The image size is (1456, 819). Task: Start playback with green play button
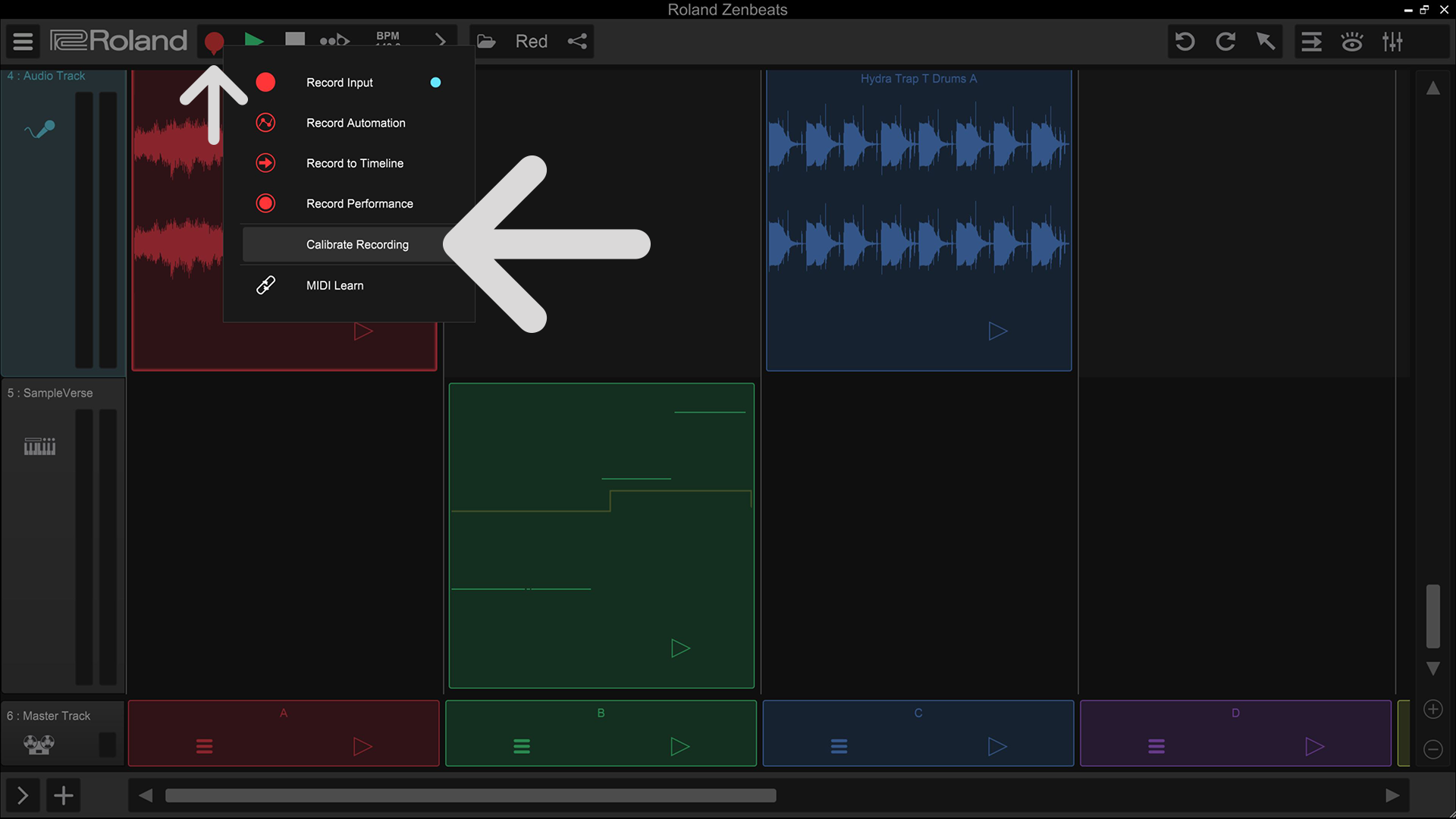click(254, 40)
